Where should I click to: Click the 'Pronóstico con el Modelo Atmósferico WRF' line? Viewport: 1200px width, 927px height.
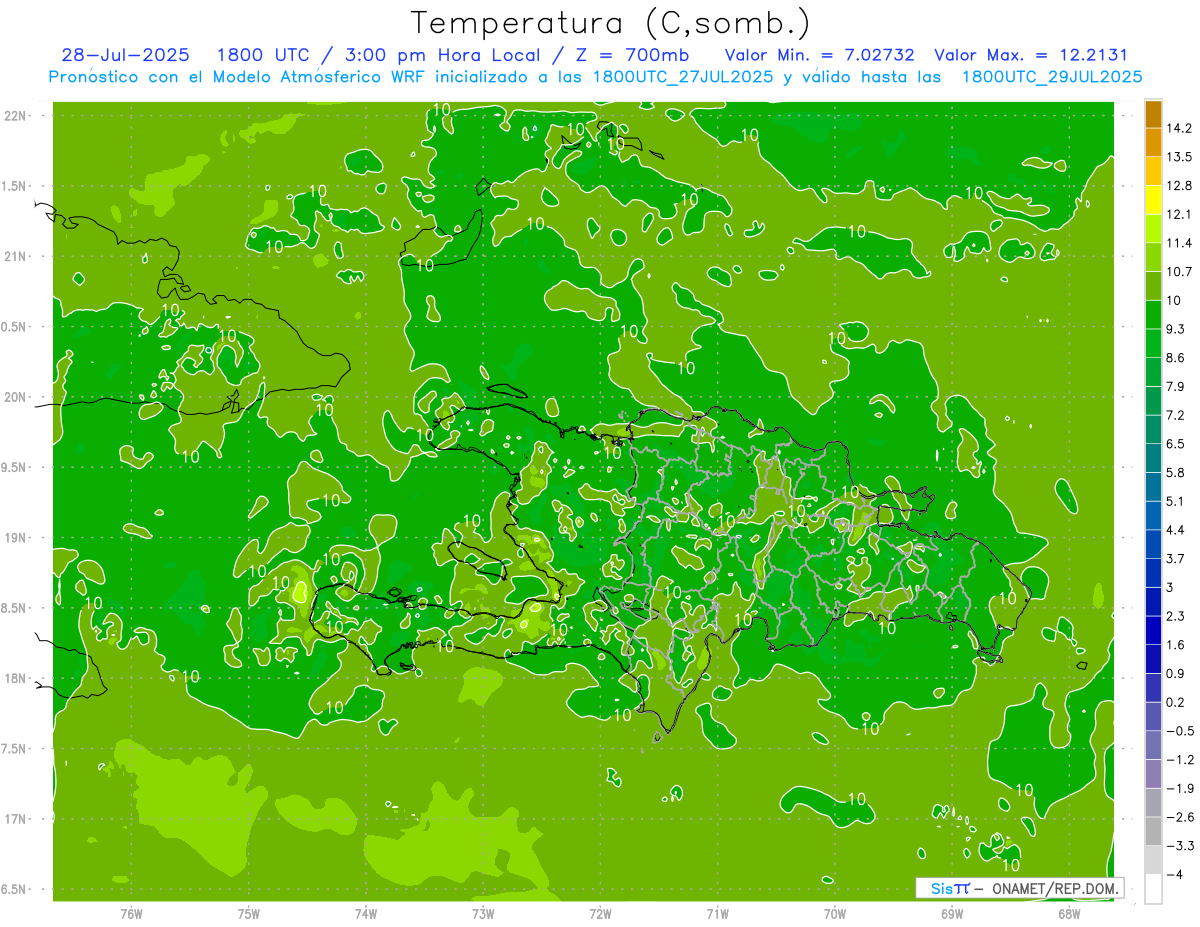[238, 77]
